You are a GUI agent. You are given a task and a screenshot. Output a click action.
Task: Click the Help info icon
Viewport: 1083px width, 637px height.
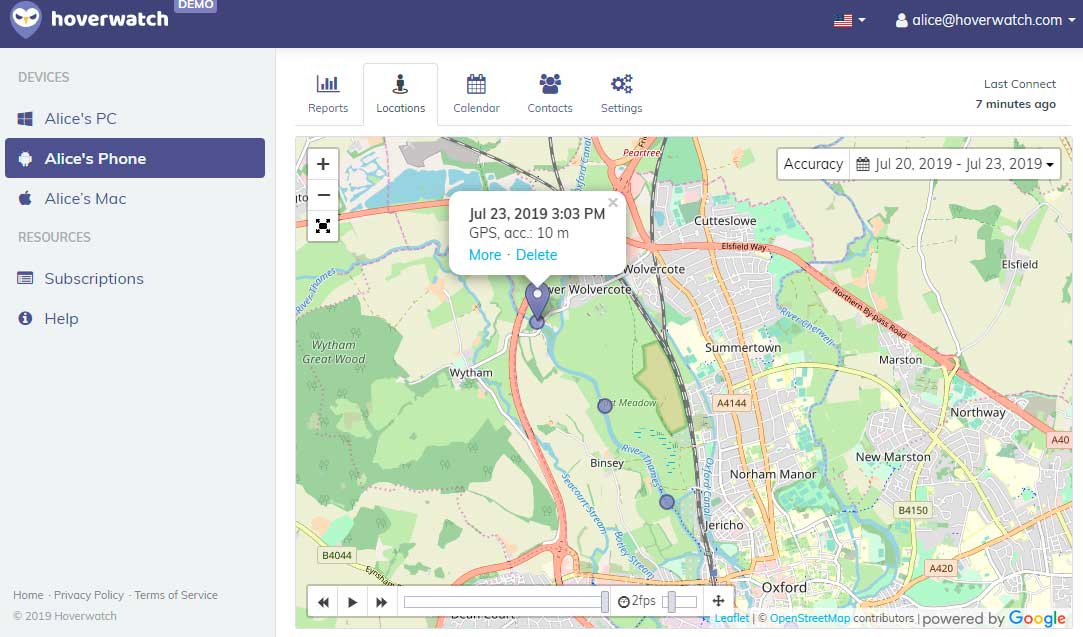coord(25,318)
